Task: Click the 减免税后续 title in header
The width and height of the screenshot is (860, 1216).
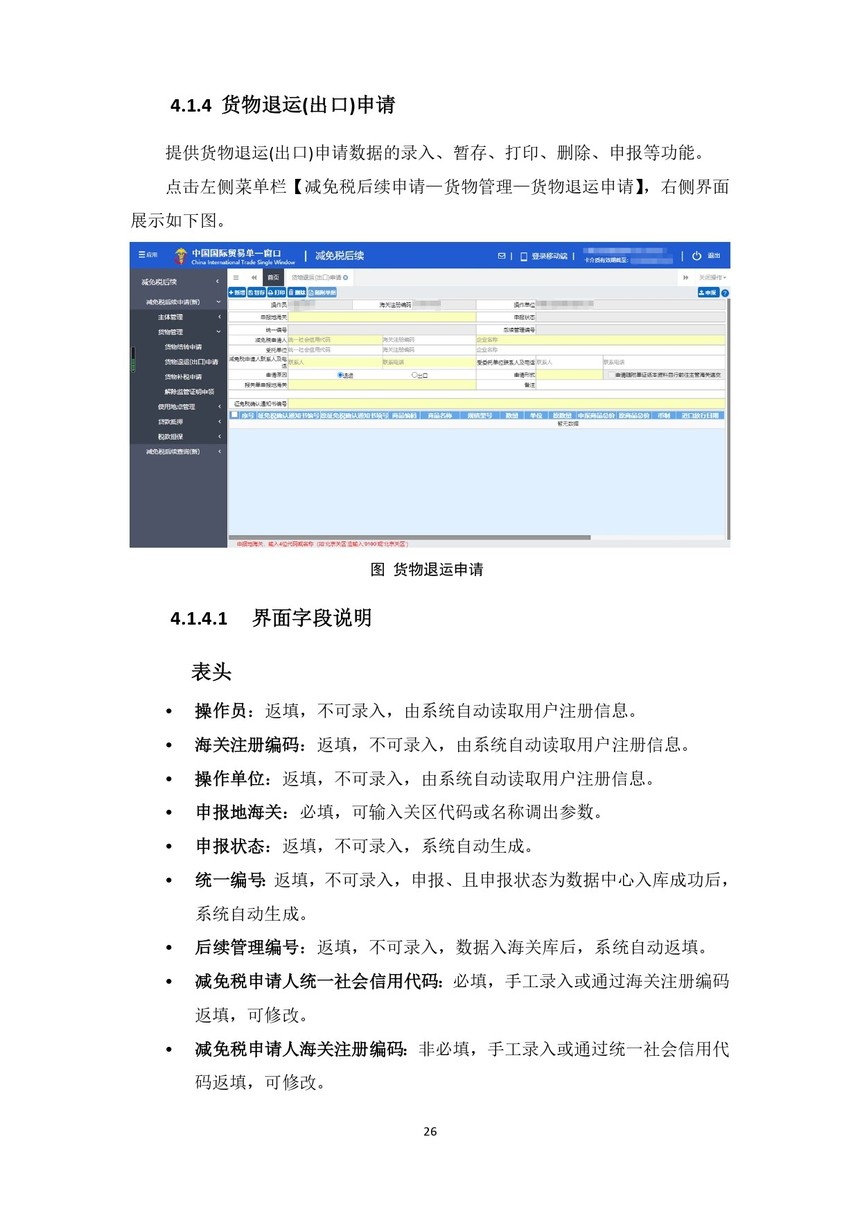Action: point(339,256)
